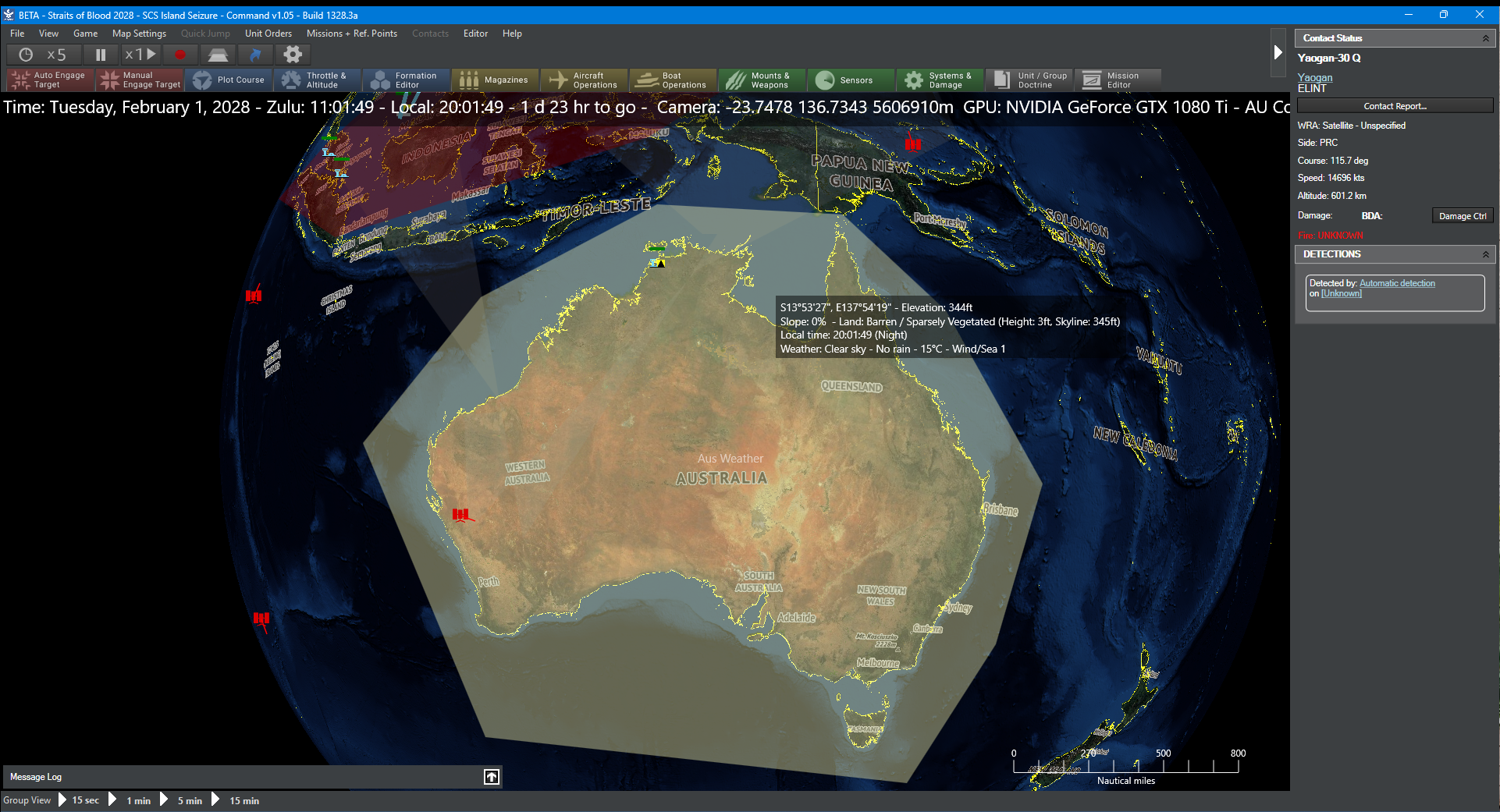Open Missions + Ref. Points menu
The width and height of the screenshot is (1500, 812).
tap(351, 34)
